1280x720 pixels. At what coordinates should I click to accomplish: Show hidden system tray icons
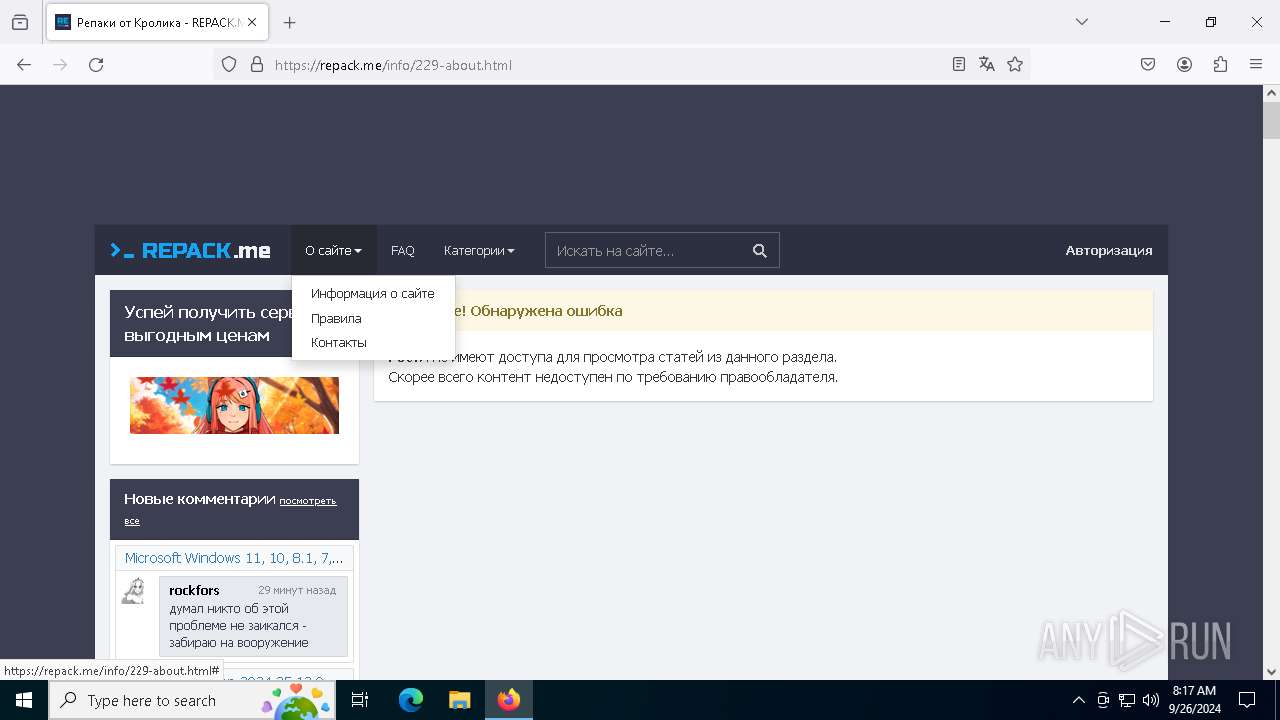click(1078, 700)
